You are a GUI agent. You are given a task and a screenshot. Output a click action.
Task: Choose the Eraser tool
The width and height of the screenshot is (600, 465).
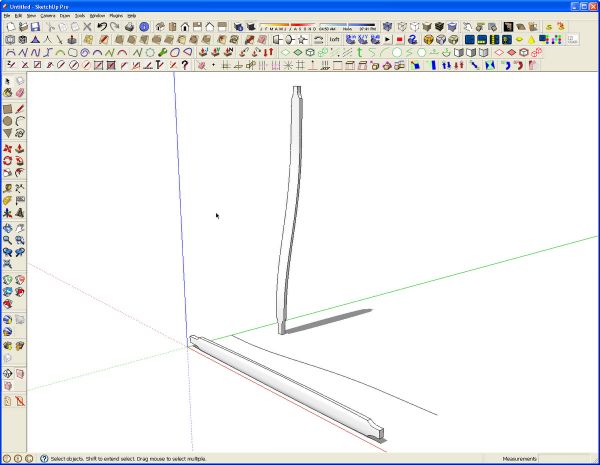20,93
